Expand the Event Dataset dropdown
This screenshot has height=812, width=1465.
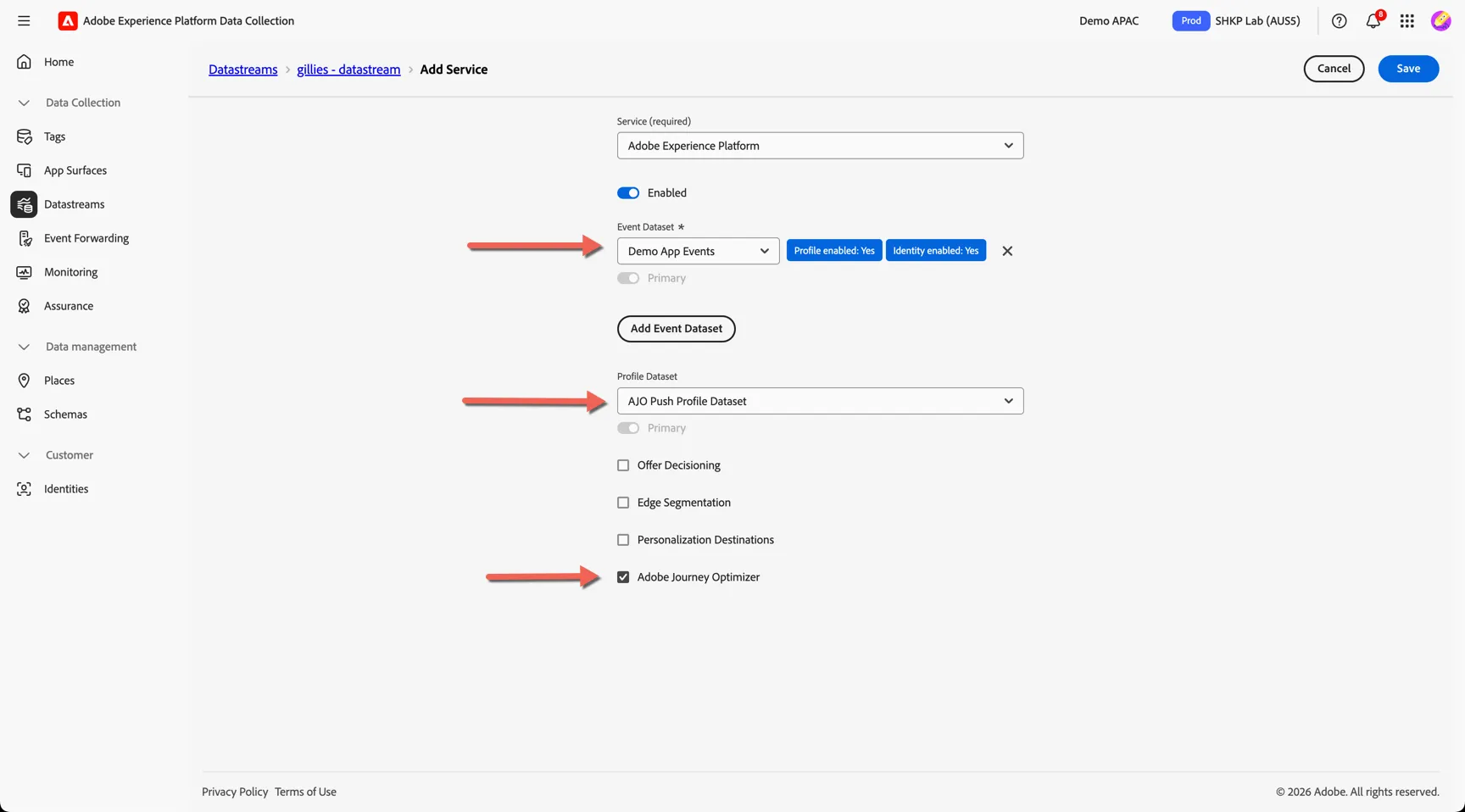[698, 251]
